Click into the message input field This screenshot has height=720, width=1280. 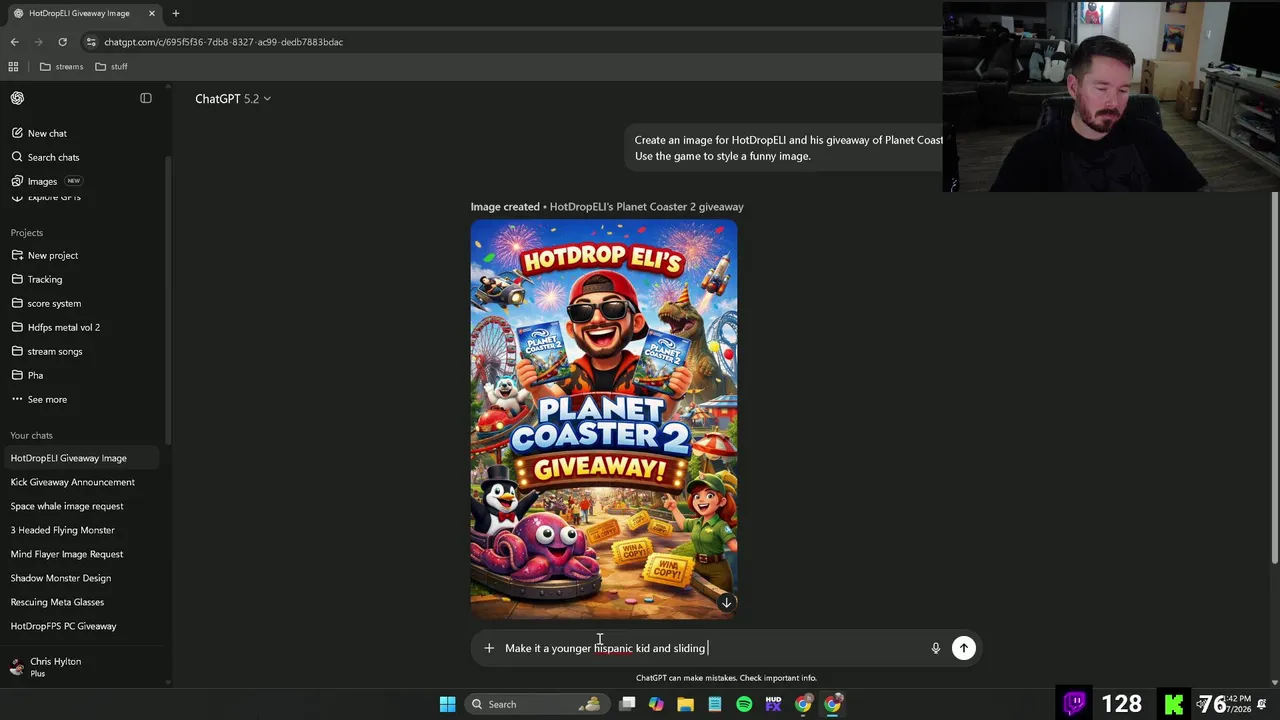tap(710, 648)
